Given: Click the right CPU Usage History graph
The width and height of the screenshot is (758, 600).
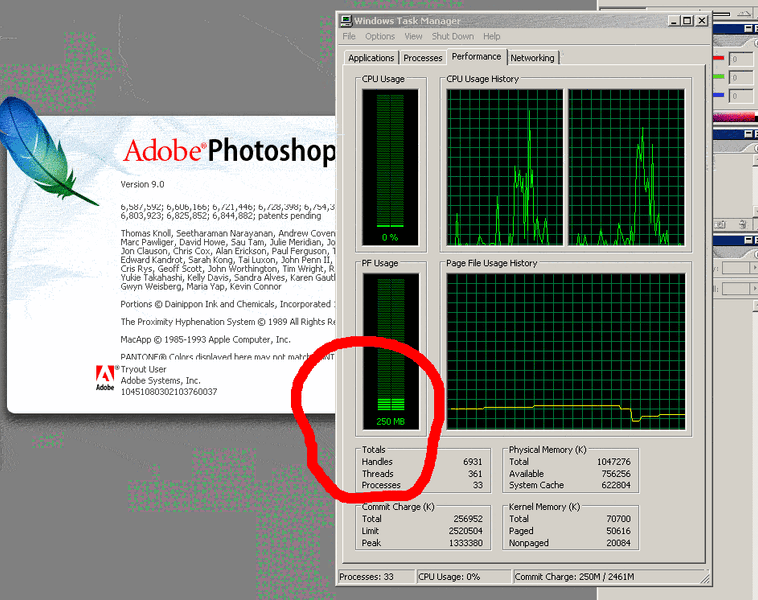Looking at the screenshot, I should tap(626, 167).
